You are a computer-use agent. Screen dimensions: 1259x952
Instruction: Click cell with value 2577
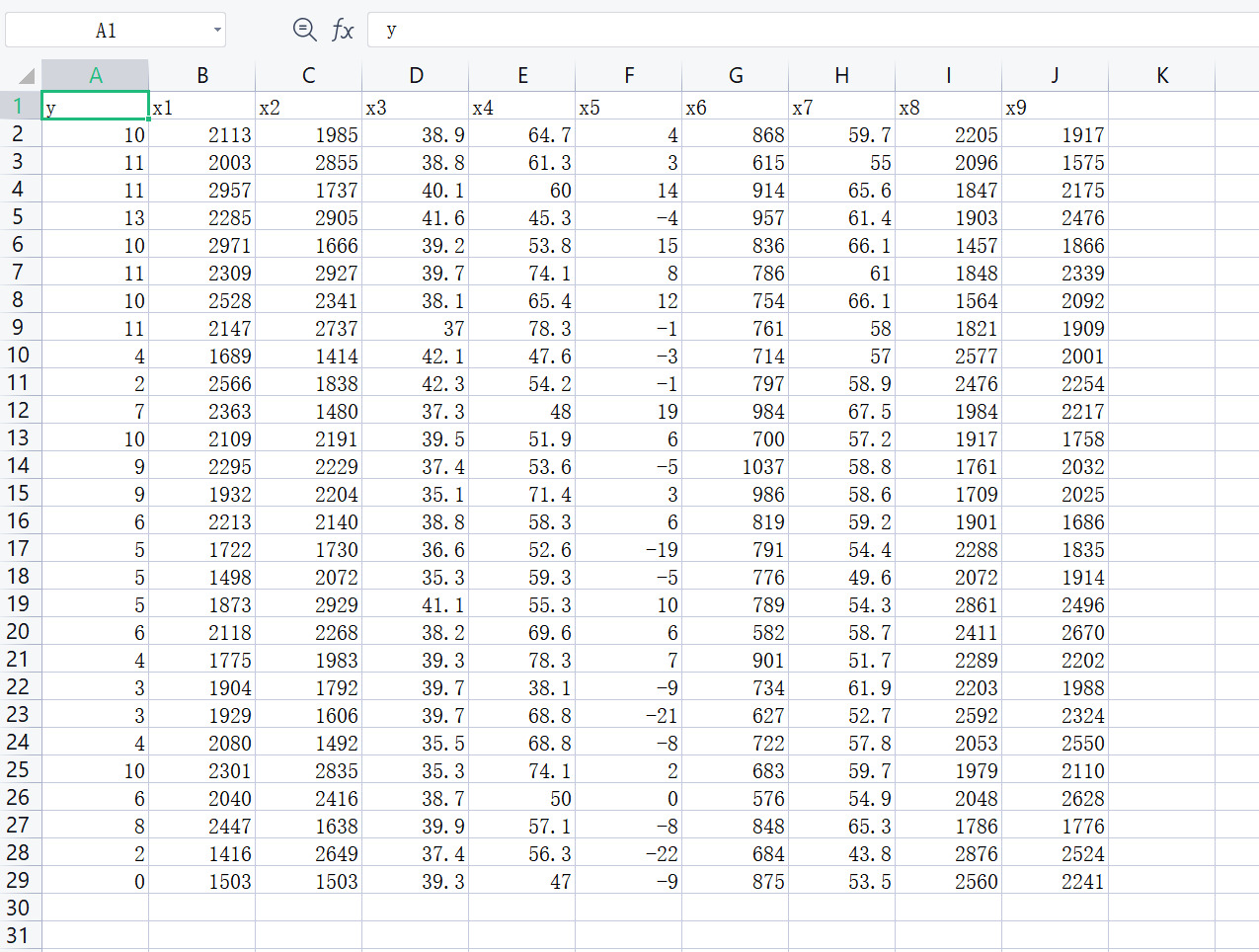pyautogui.click(x=949, y=355)
